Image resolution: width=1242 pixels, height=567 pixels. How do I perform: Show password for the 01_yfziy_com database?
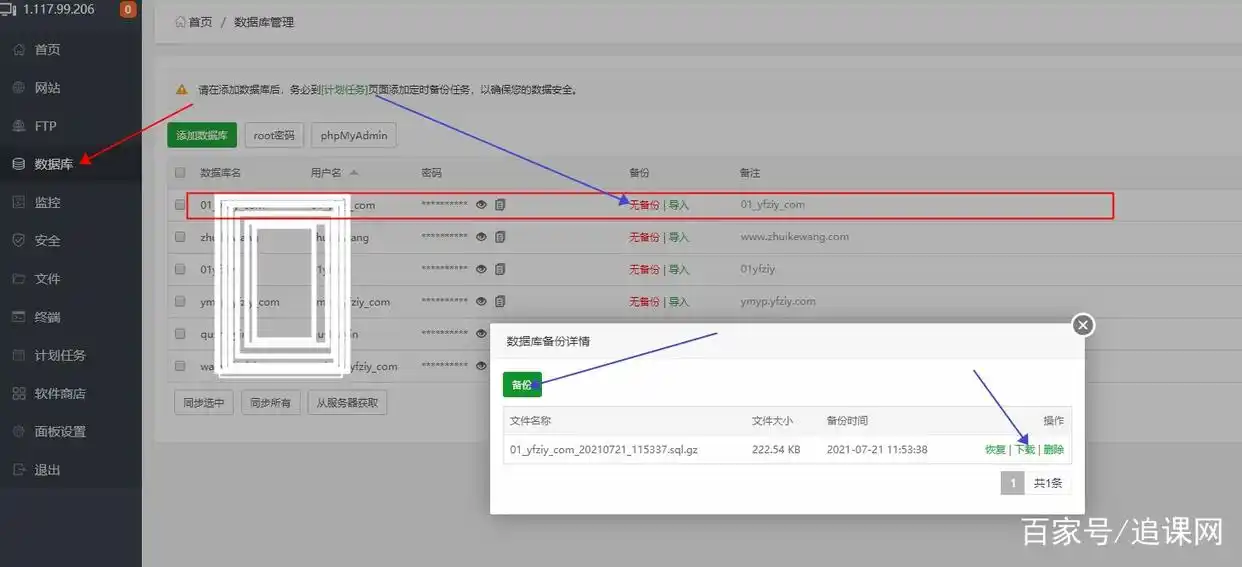pyautogui.click(x=481, y=205)
